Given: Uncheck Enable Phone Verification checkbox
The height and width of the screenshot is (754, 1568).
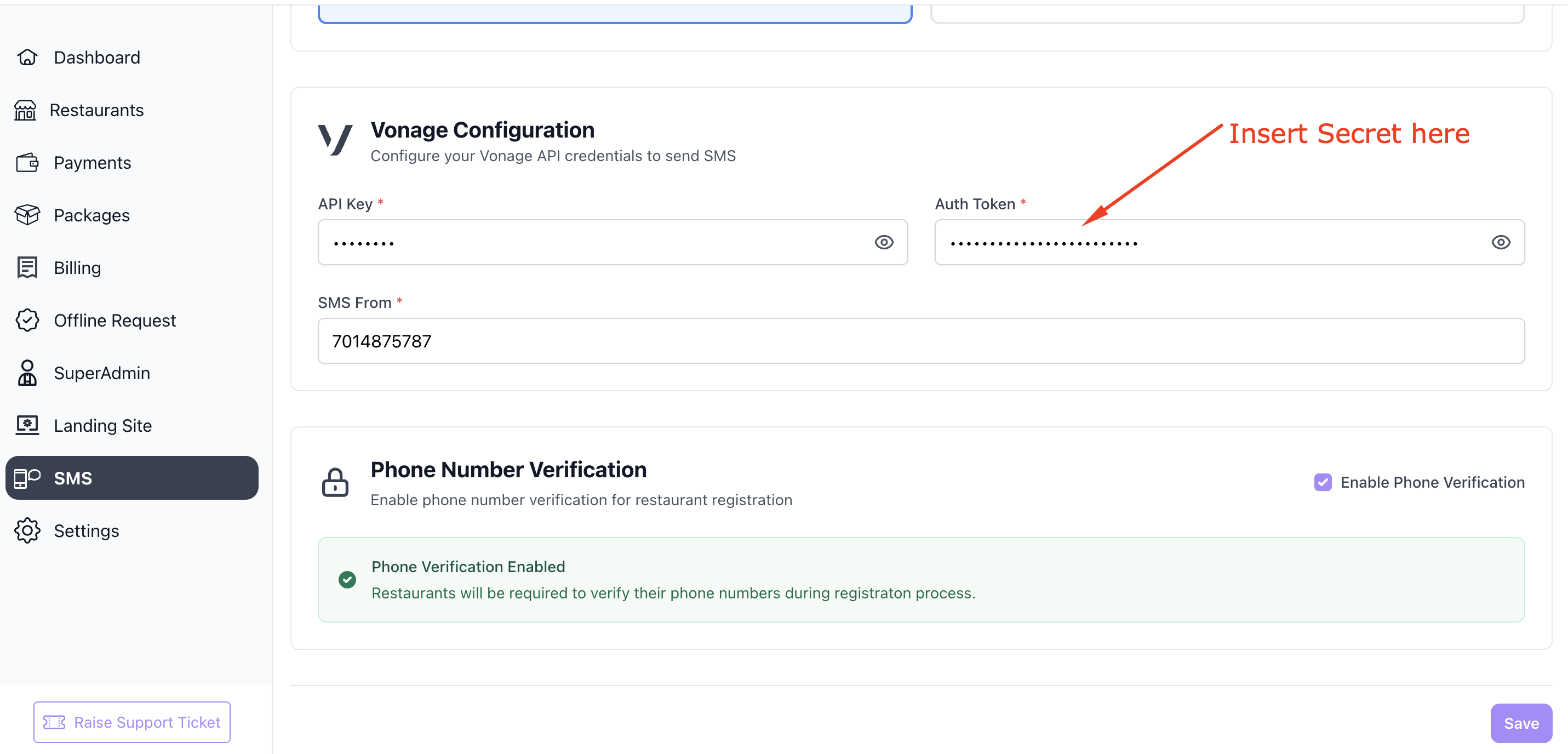Looking at the screenshot, I should click(1323, 482).
